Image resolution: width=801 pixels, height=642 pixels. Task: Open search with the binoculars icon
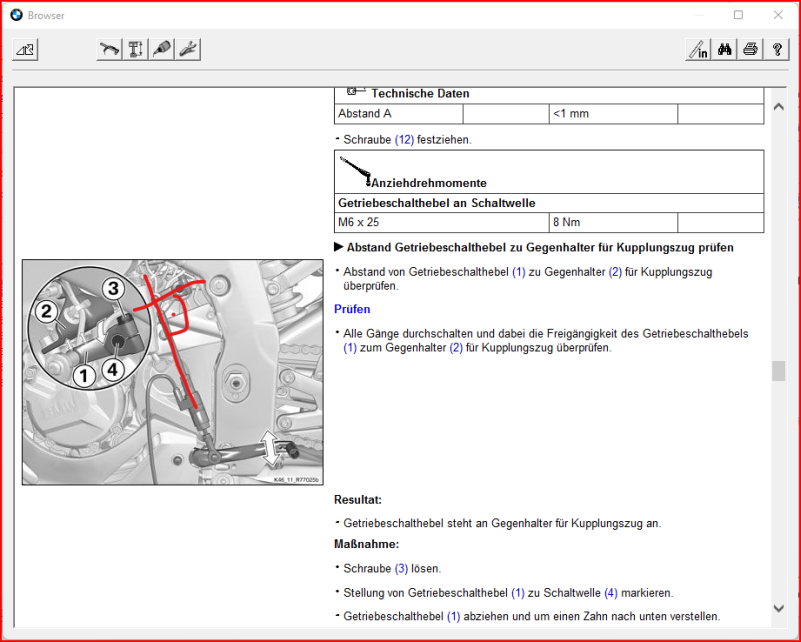(725, 49)
